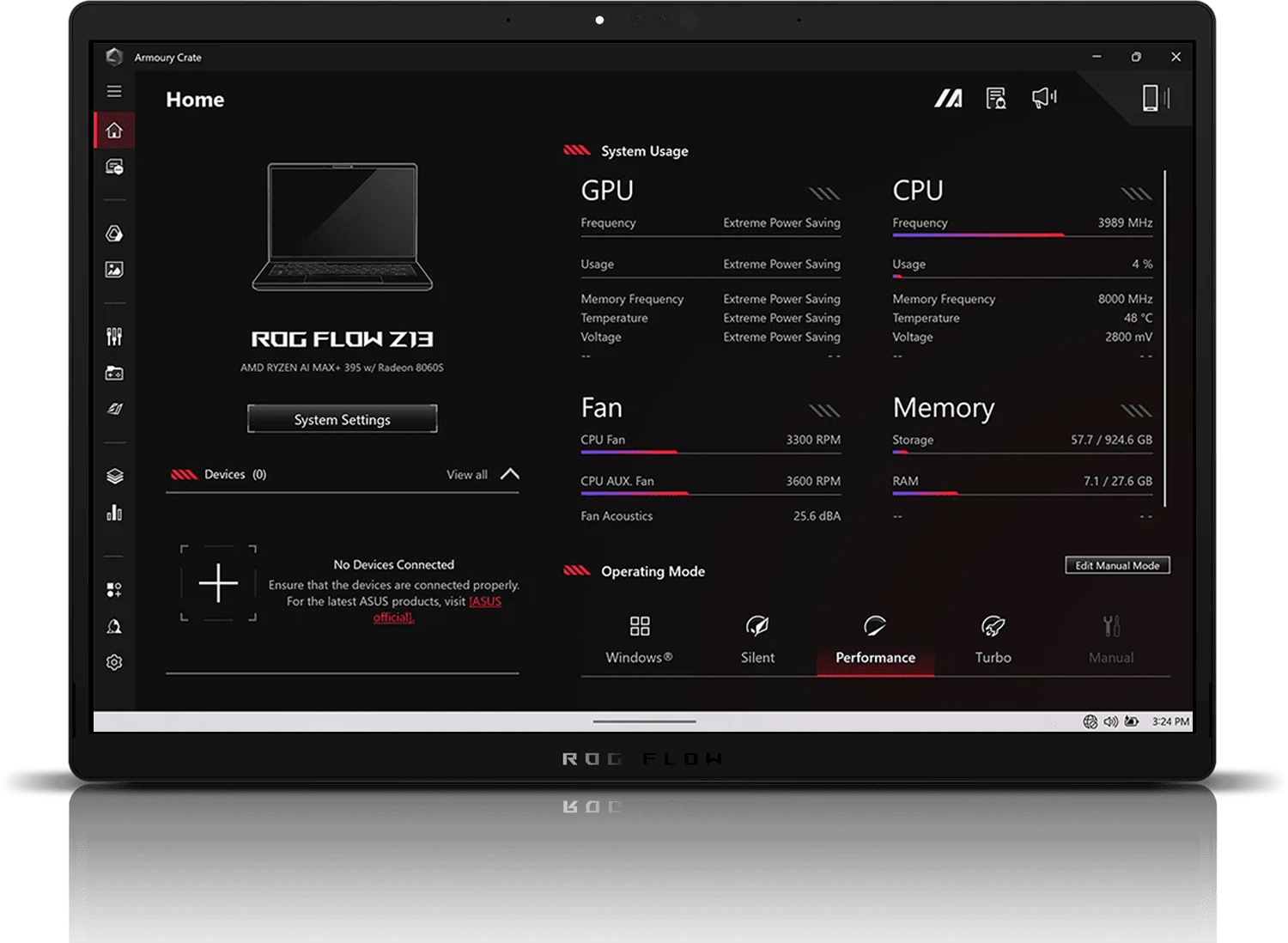Viewport: 1288px width, 943px height.
Task: Click the System Usage section title
Action: coord(645,151)
